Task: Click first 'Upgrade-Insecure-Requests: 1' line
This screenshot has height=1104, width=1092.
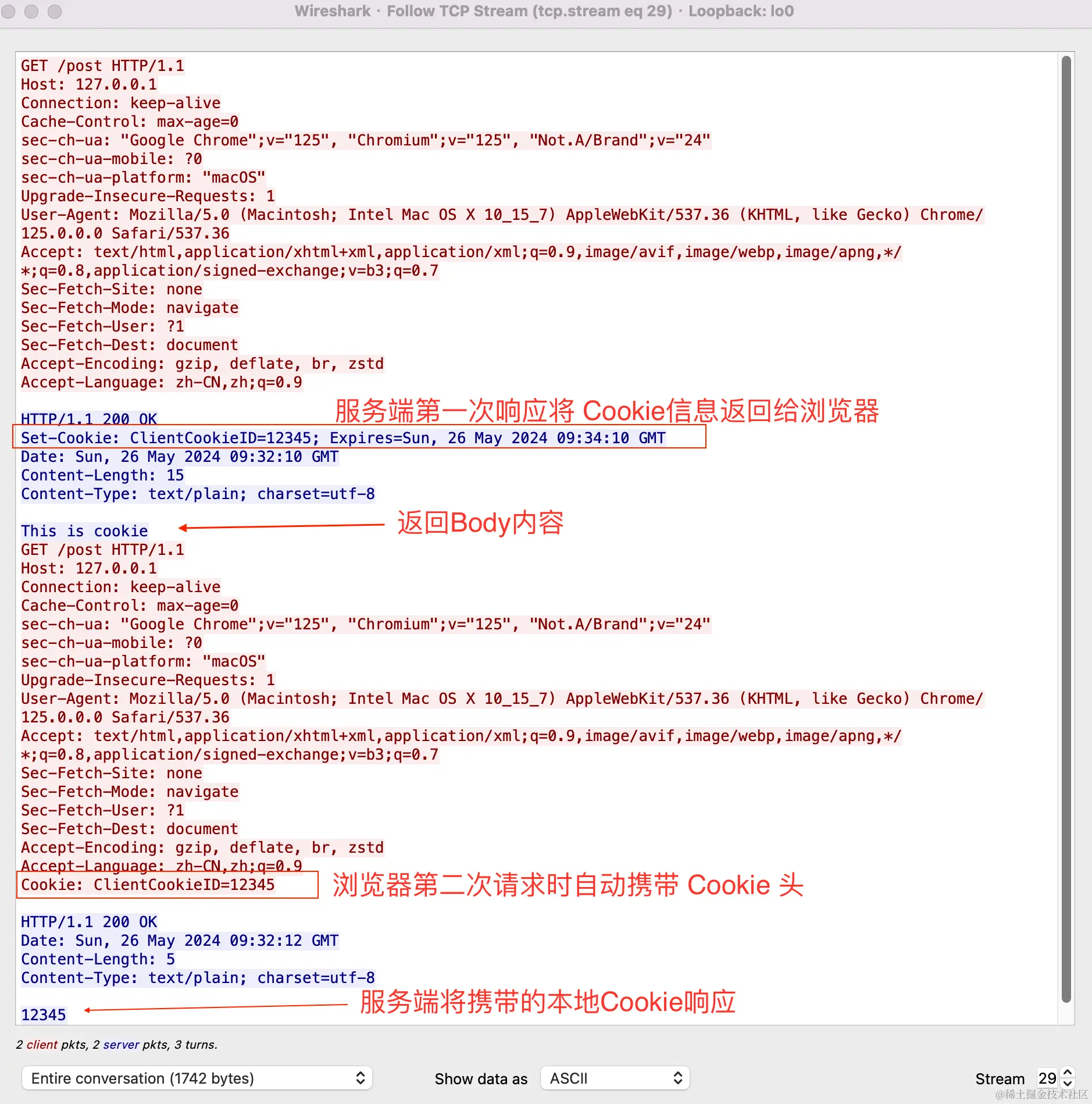Action: [148, 196]
